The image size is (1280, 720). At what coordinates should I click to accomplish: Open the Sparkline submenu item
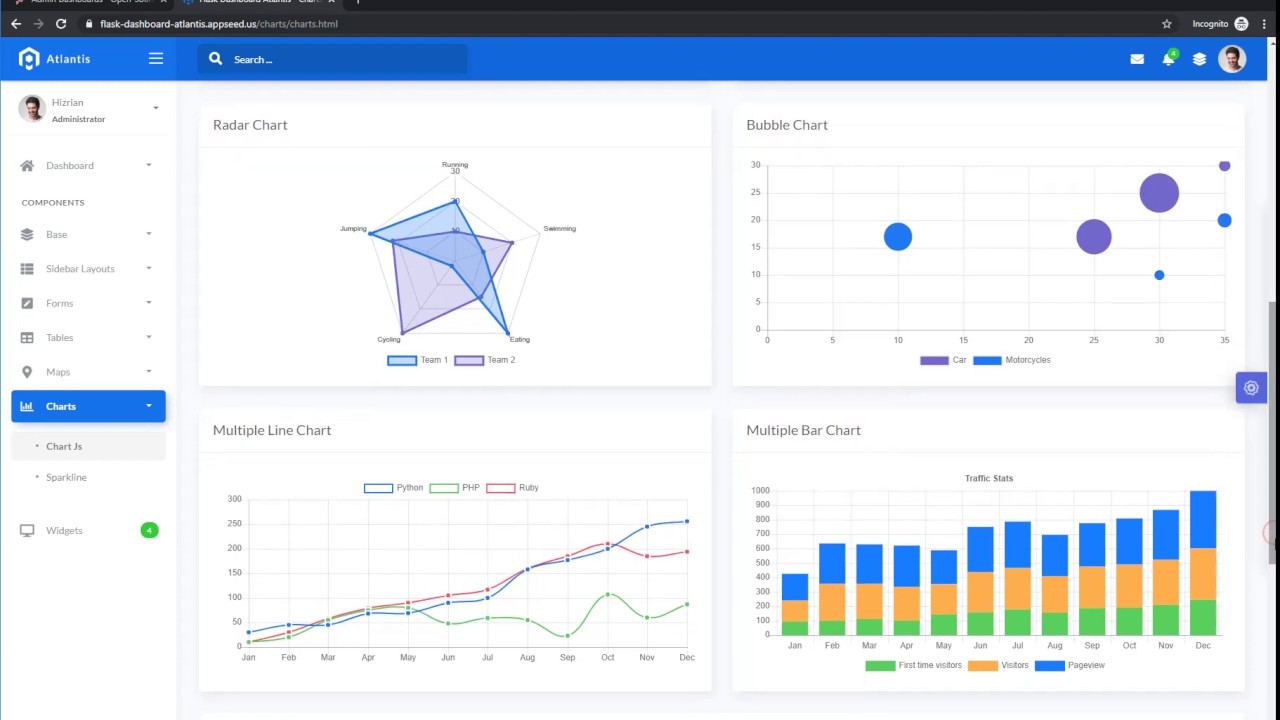tap(88, 477)
